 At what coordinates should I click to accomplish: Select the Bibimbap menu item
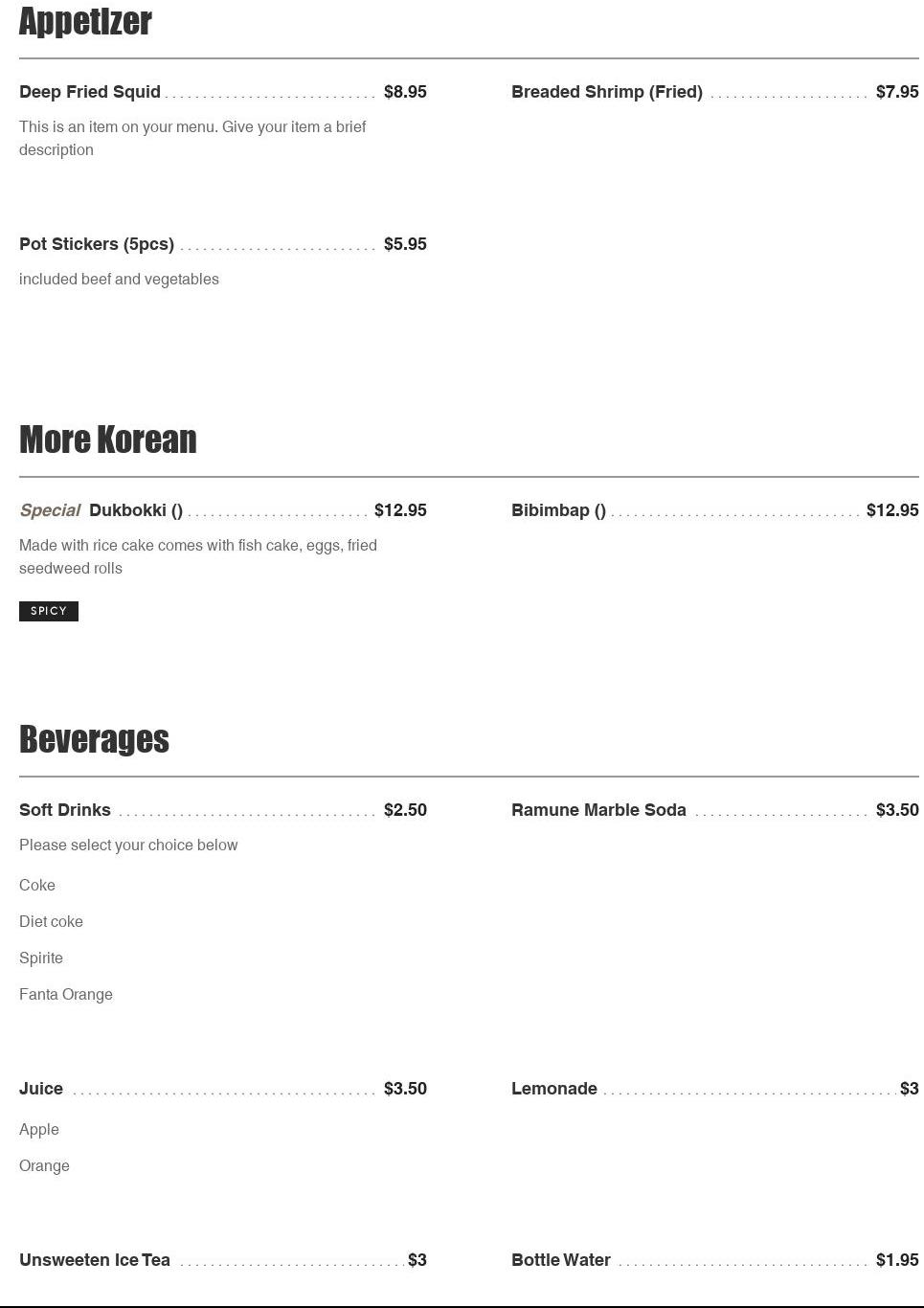pyautogui.click(x=558, y=510)
